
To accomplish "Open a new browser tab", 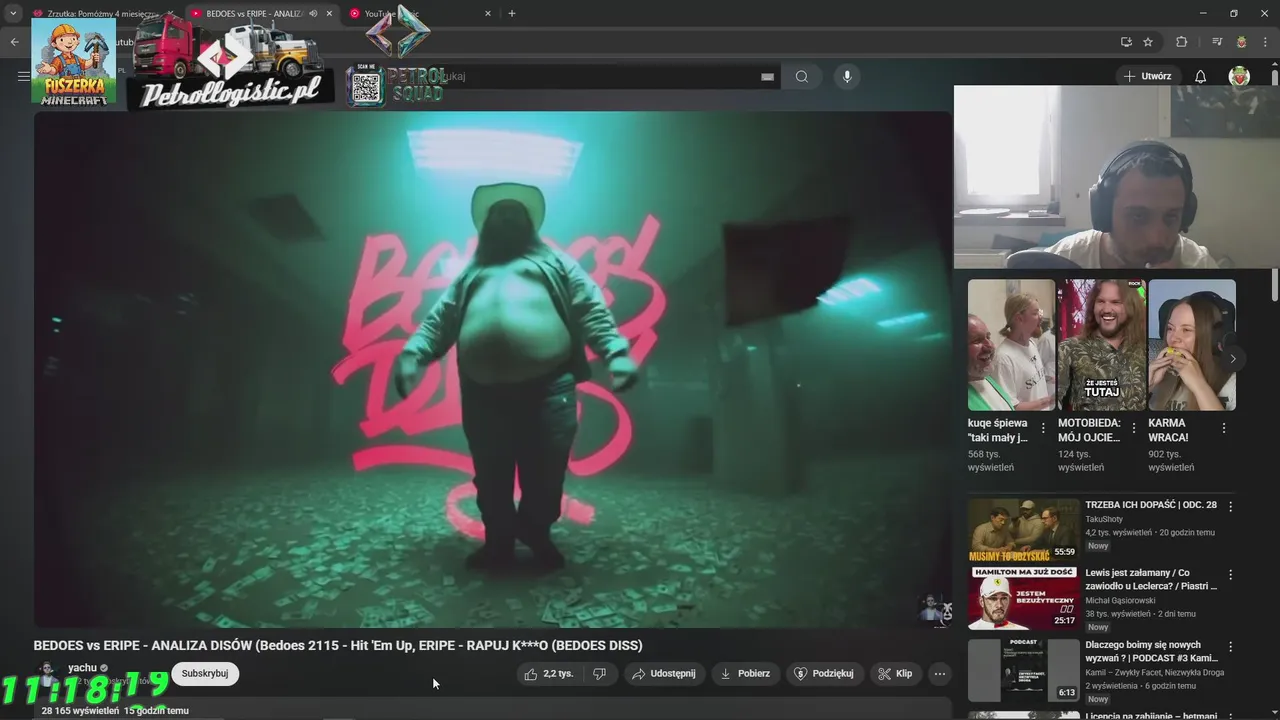I will coord(512,13).
